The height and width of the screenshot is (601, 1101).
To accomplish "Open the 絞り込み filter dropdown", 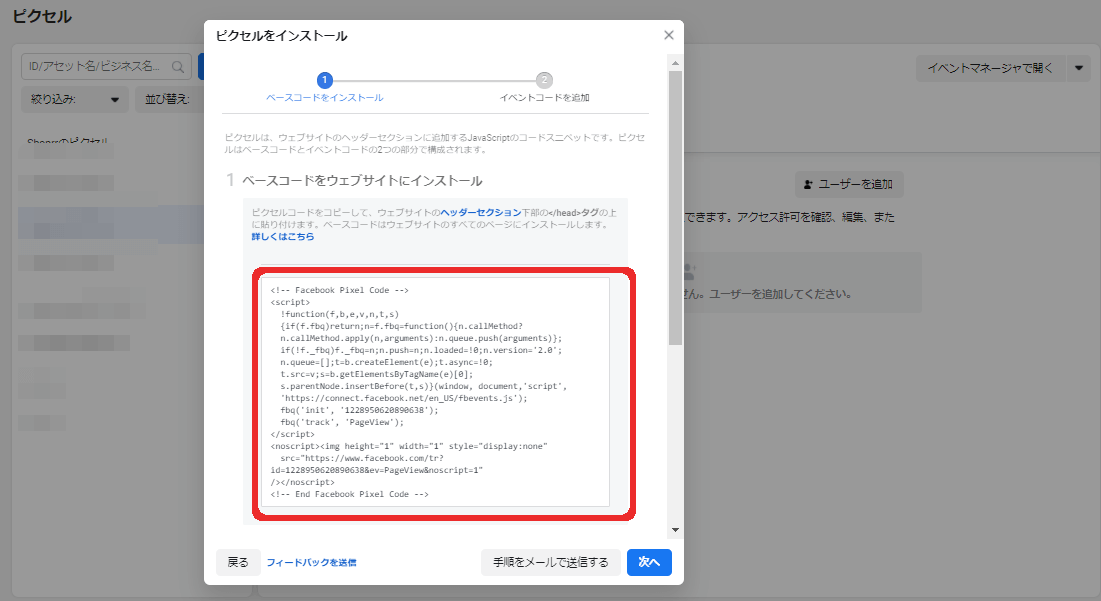I will click(74, 100).
